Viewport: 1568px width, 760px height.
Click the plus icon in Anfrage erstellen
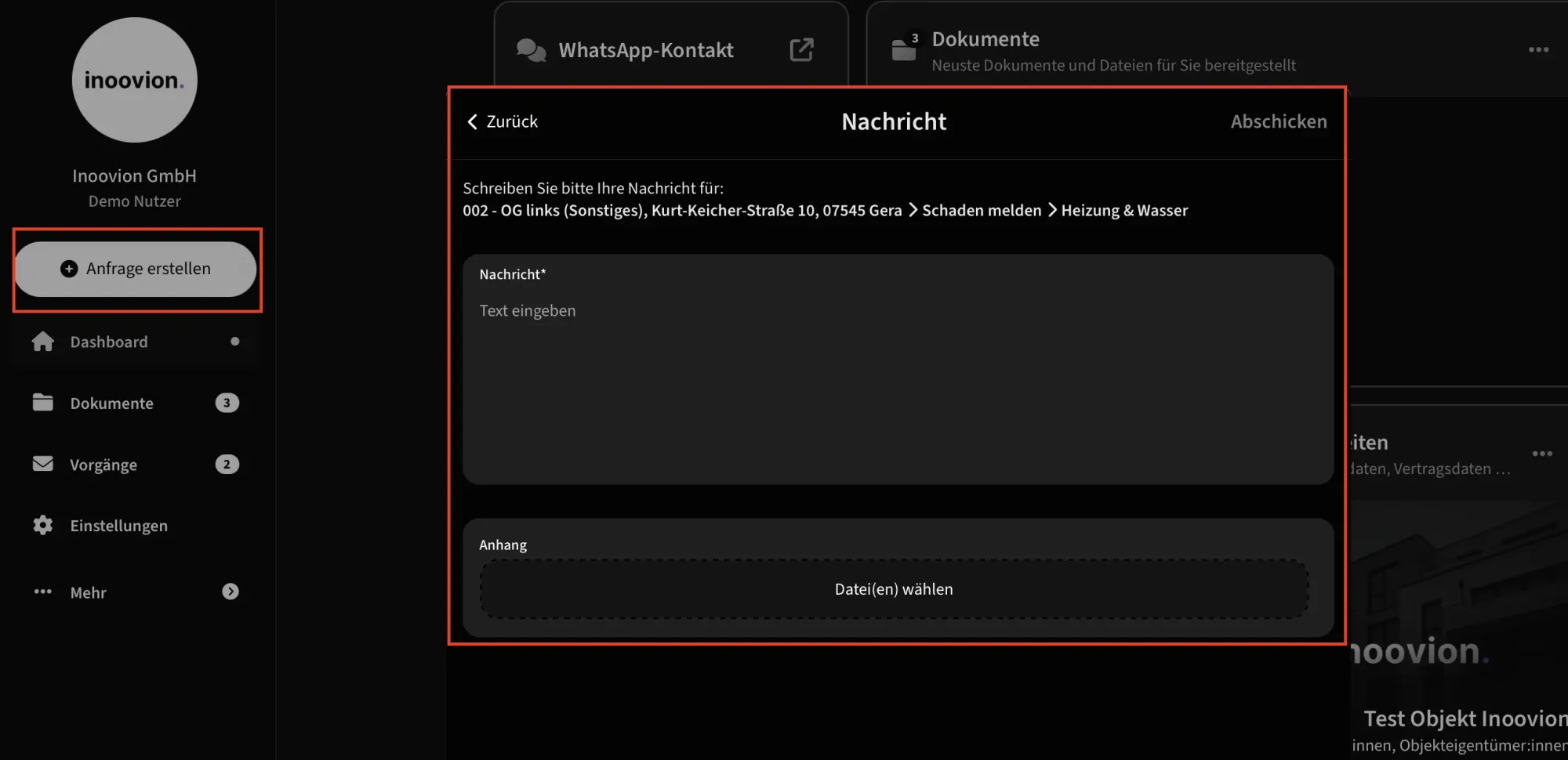coord(69,269)
